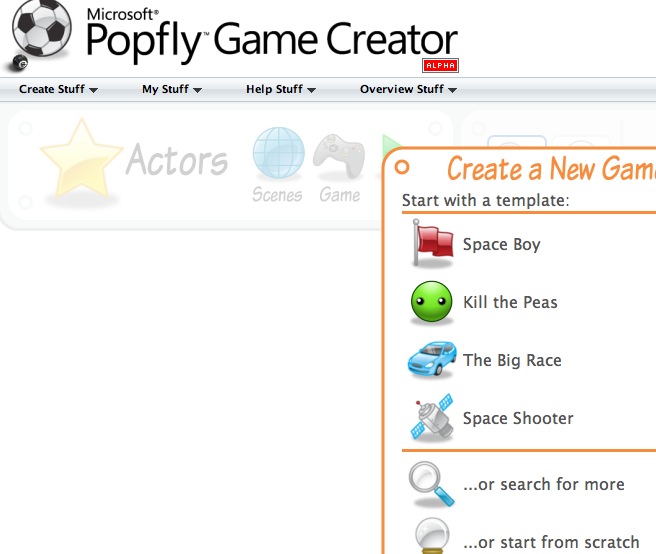Image resolution: width=656 pixels, height=554 pixels.
Task: Open the Create Stuff menu
Action: click(58, 89)
